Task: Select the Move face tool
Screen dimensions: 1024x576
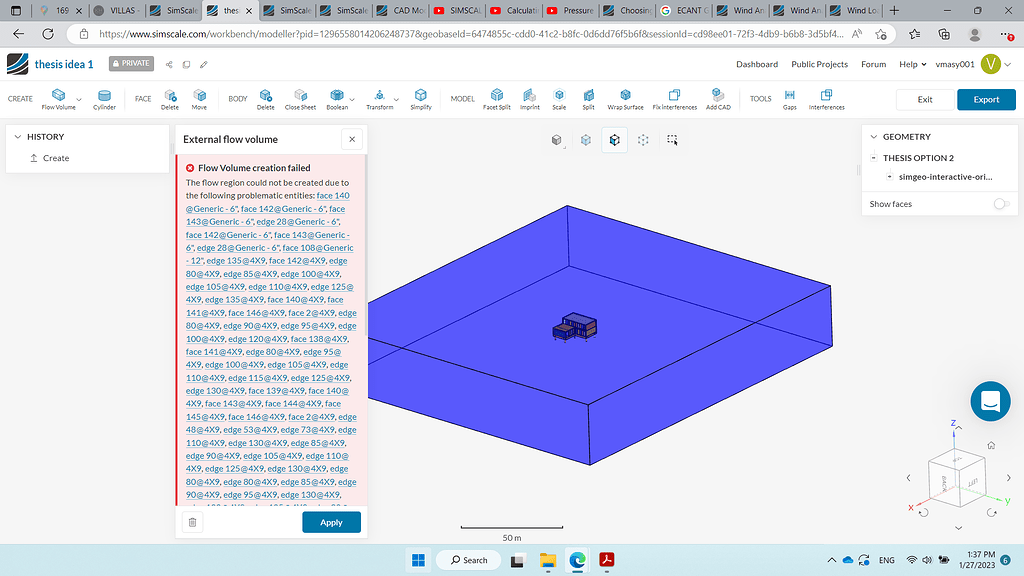Action: point(199,98)
